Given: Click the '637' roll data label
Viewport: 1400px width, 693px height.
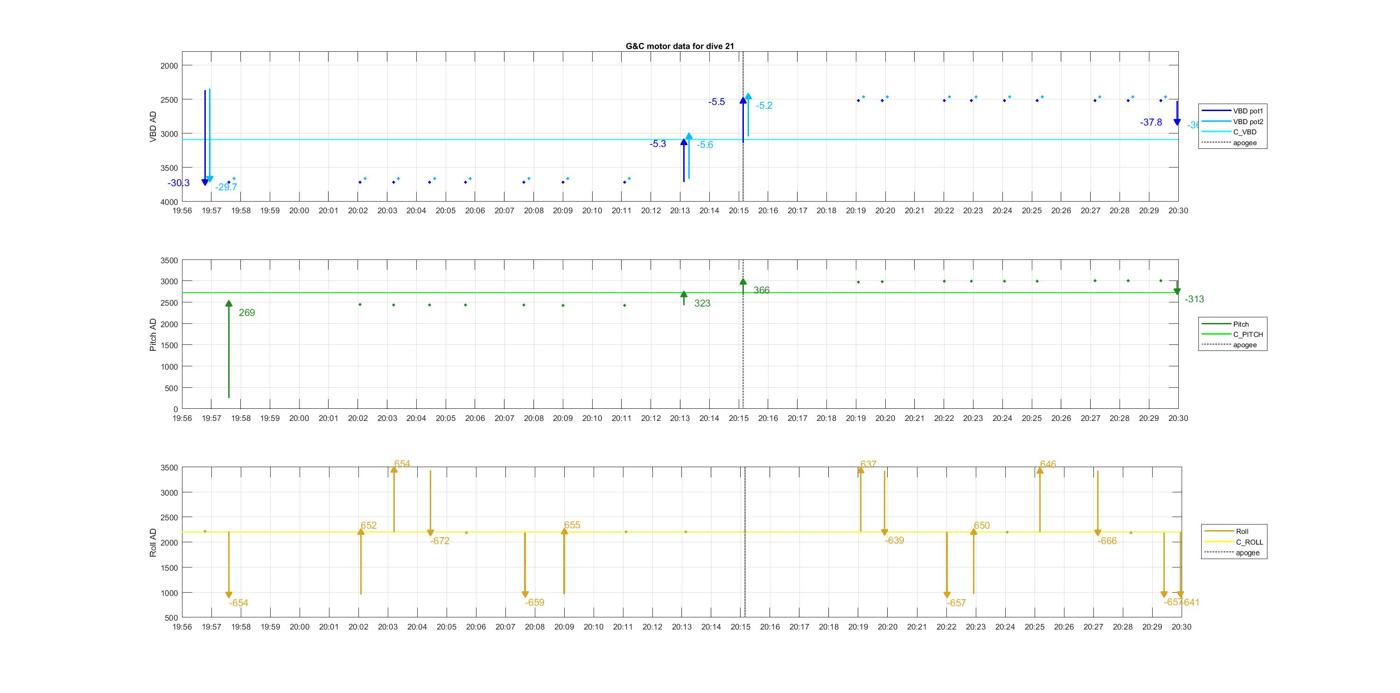Looking at the screenshot, I should tap(868, 464).
